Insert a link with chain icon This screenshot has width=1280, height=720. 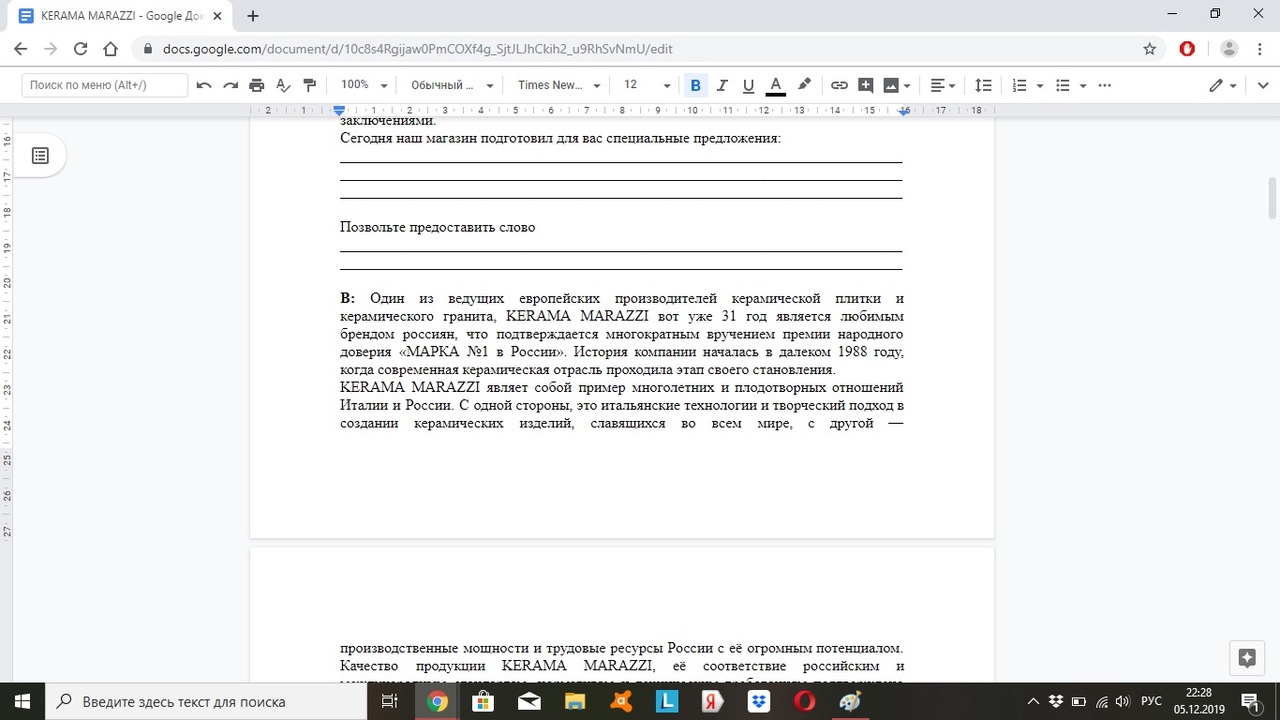(839, 85)
